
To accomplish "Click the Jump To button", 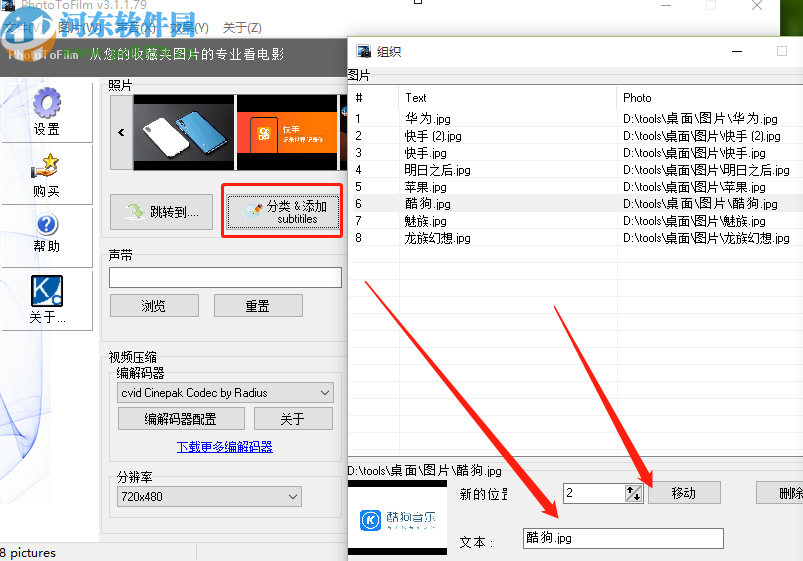I will point(161,212).
